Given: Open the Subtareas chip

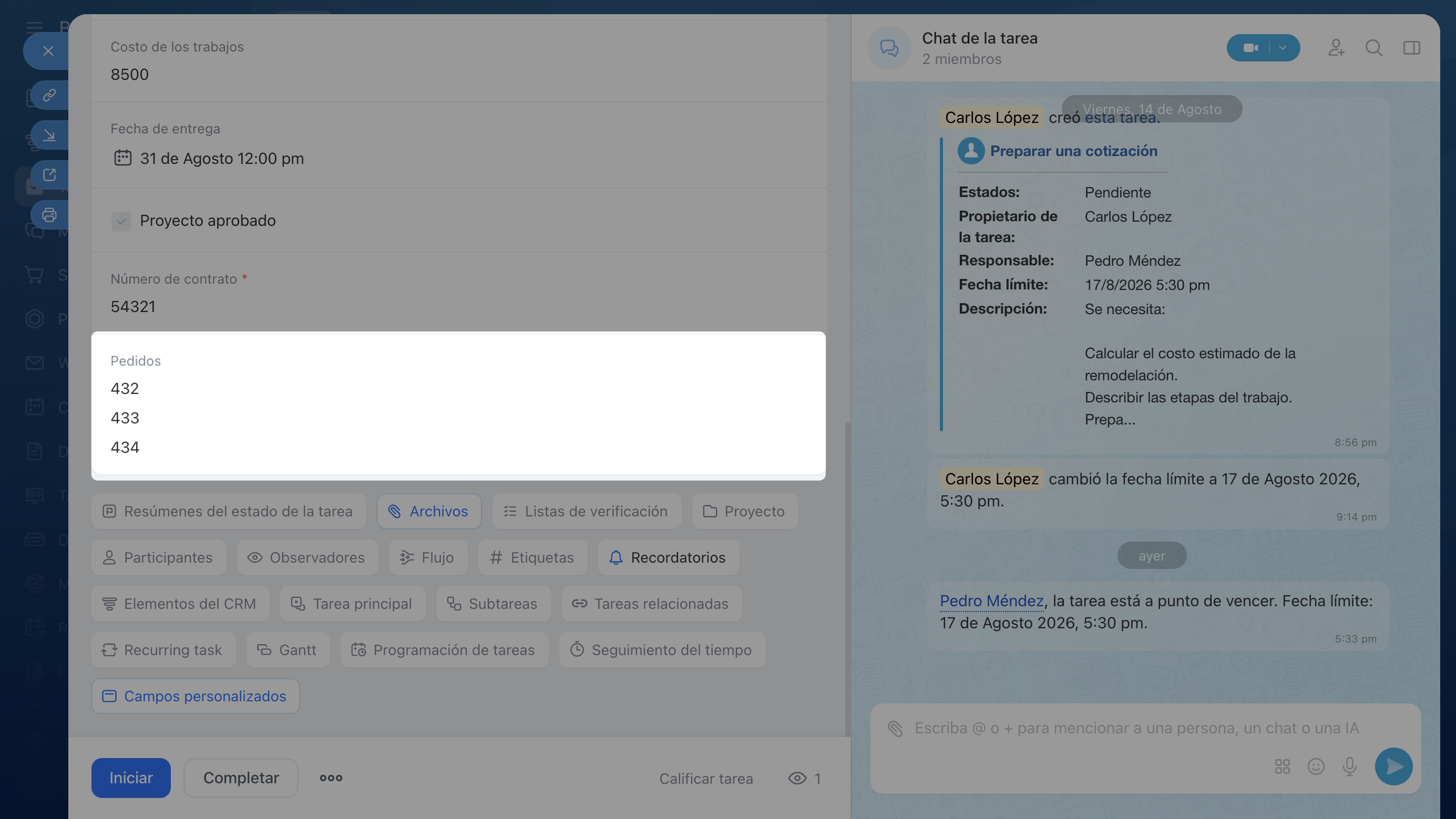Looking at the screenshot, I should (494, 604).
